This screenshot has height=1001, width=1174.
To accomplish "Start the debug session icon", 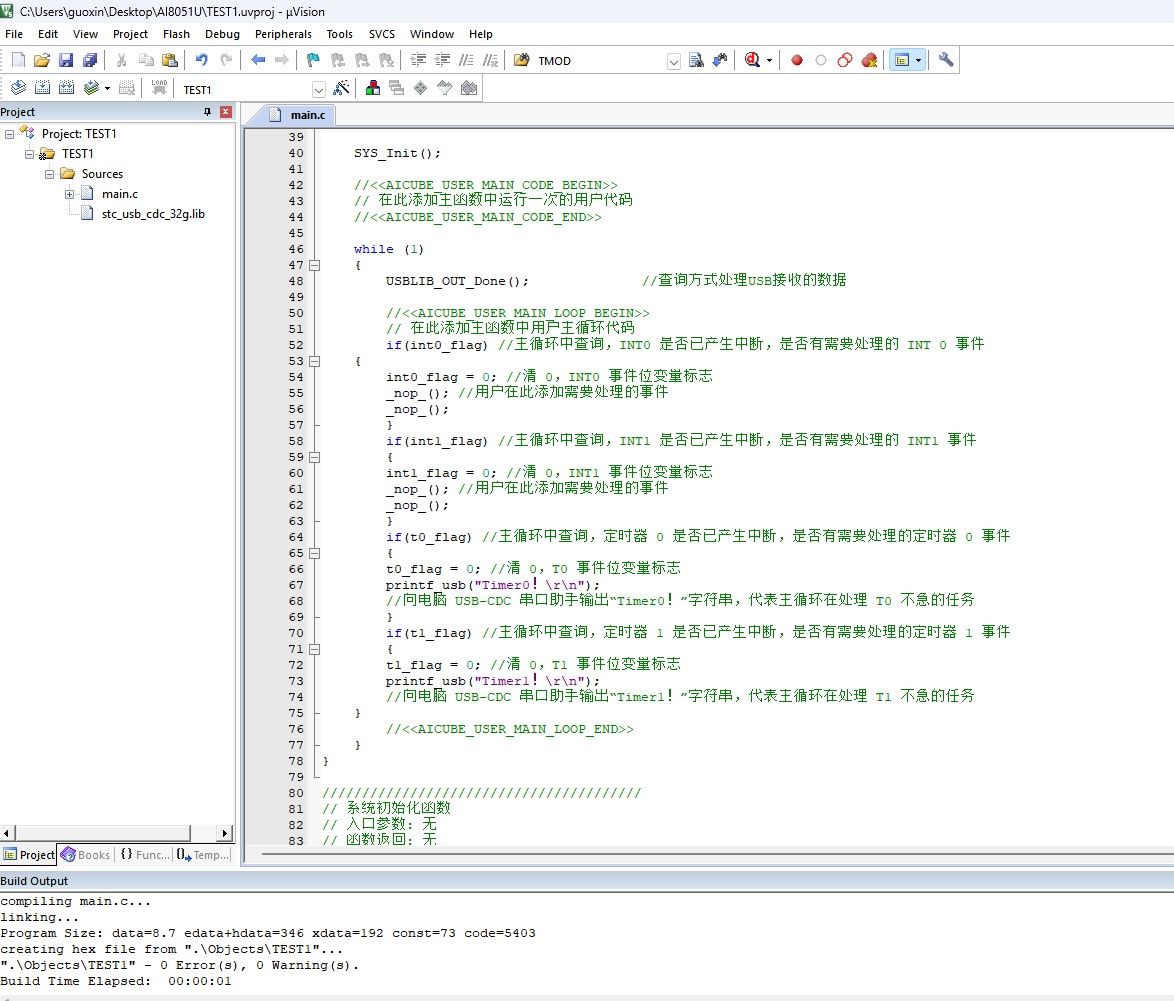I will 752,60.
